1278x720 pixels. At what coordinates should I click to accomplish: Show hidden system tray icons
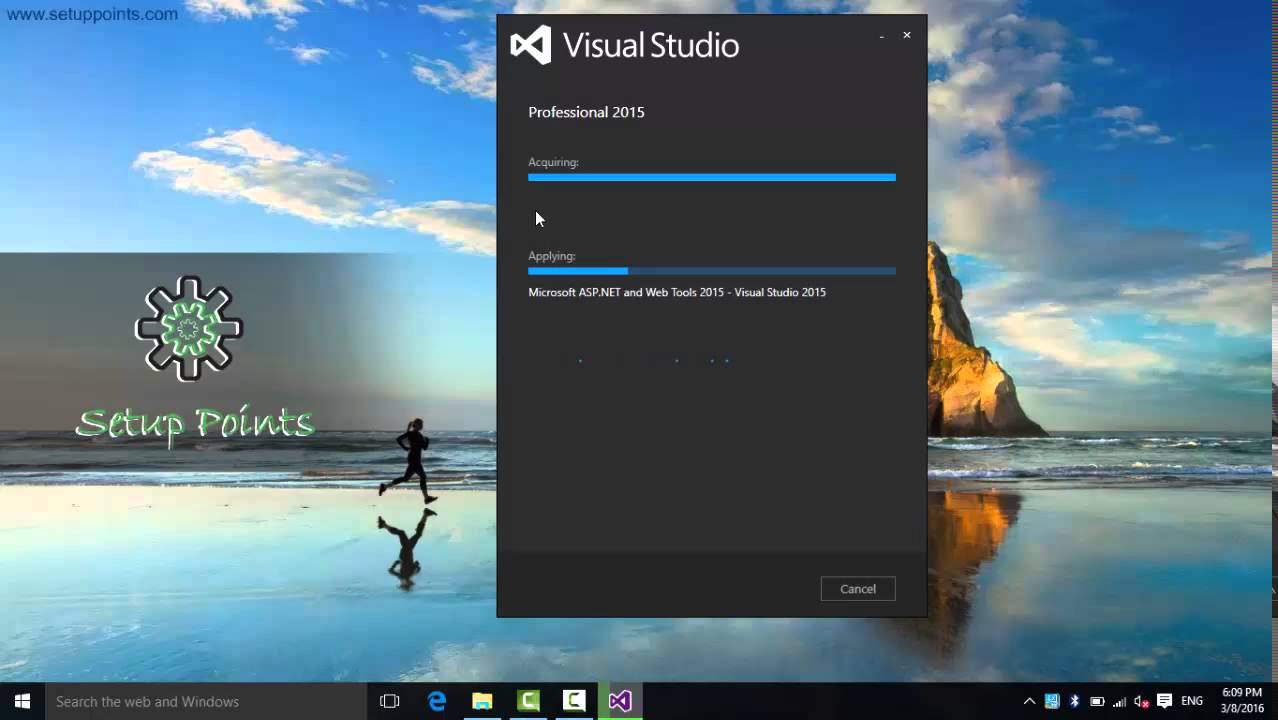coord(1029,701)
